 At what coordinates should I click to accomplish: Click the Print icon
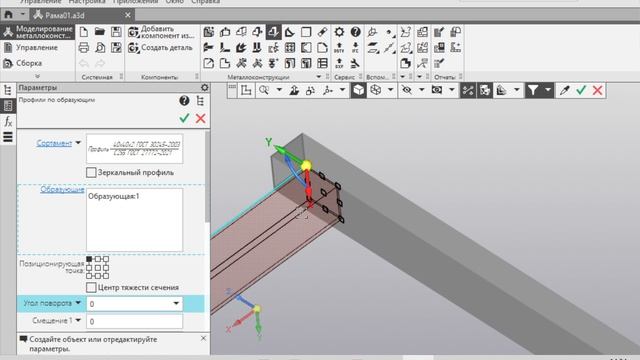click(84, 48)
